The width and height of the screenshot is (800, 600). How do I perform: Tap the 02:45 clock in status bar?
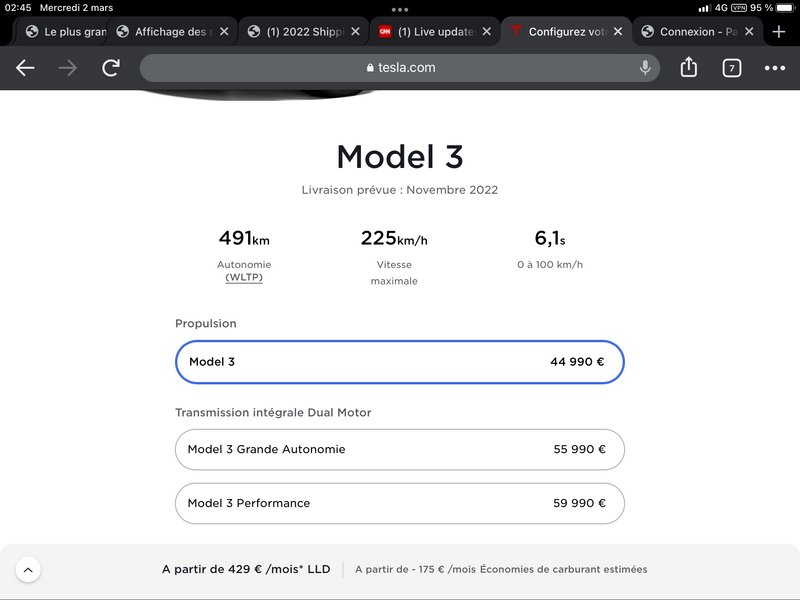(x=18, y=8)
